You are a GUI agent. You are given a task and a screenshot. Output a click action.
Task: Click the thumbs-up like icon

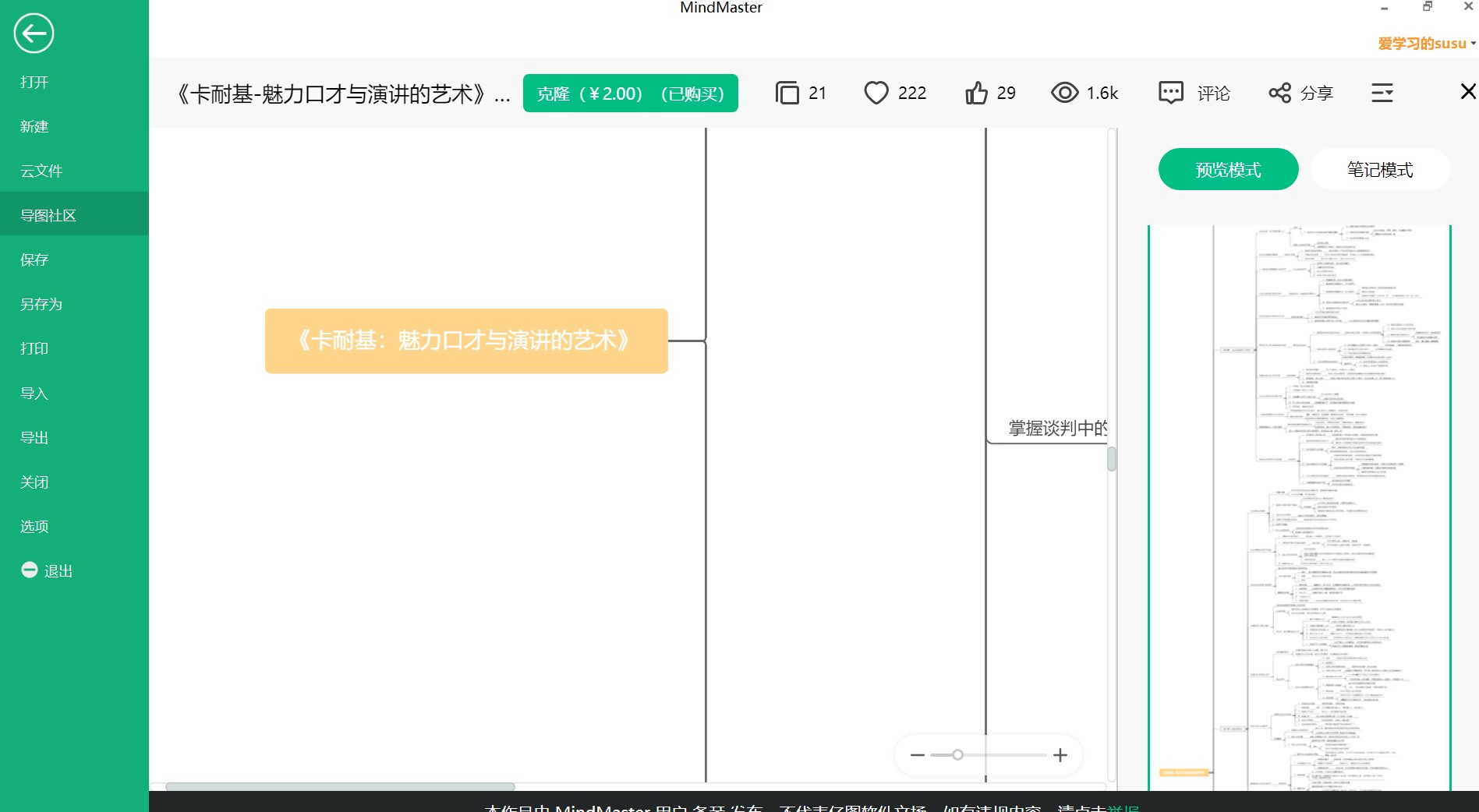point(976,93)
